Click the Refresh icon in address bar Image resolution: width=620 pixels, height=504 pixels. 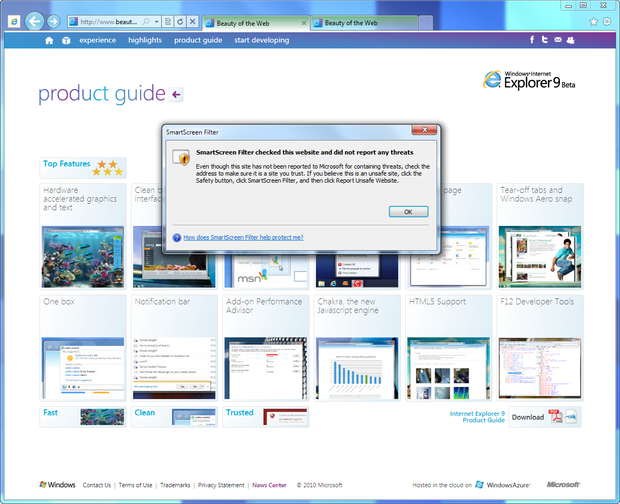click(x=180, y=21)
